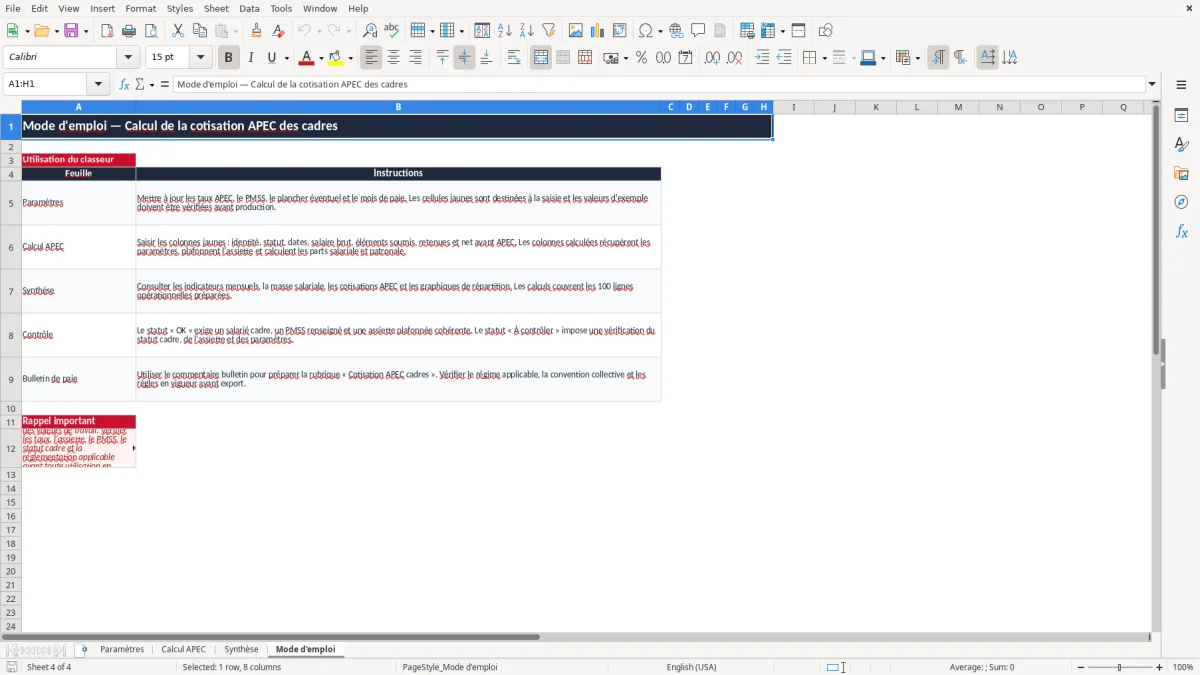This screenshot has width=1200, height=675.
Task: Apply the yellow background color swatch
Action: click(336, 58)
